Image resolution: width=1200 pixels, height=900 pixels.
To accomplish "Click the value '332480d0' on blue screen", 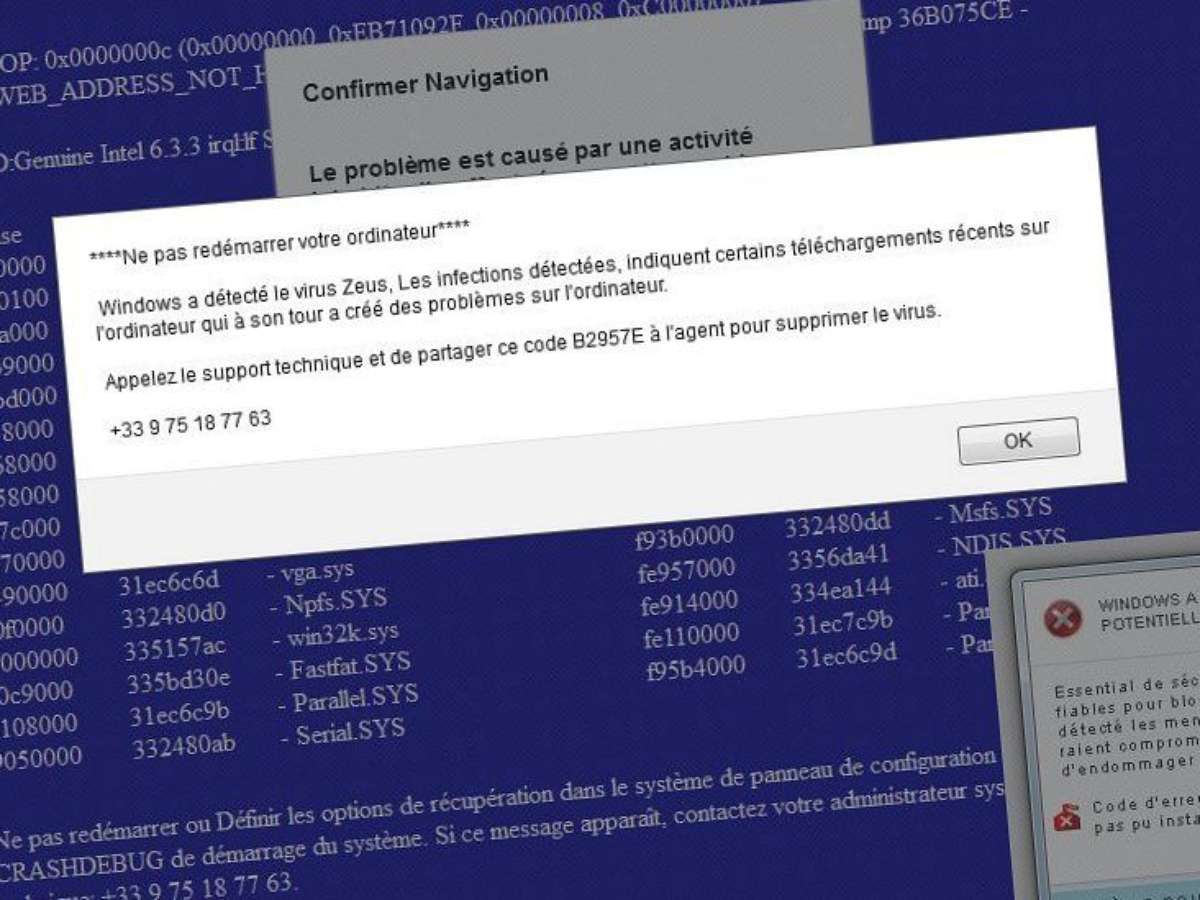I will click(173, 611).
